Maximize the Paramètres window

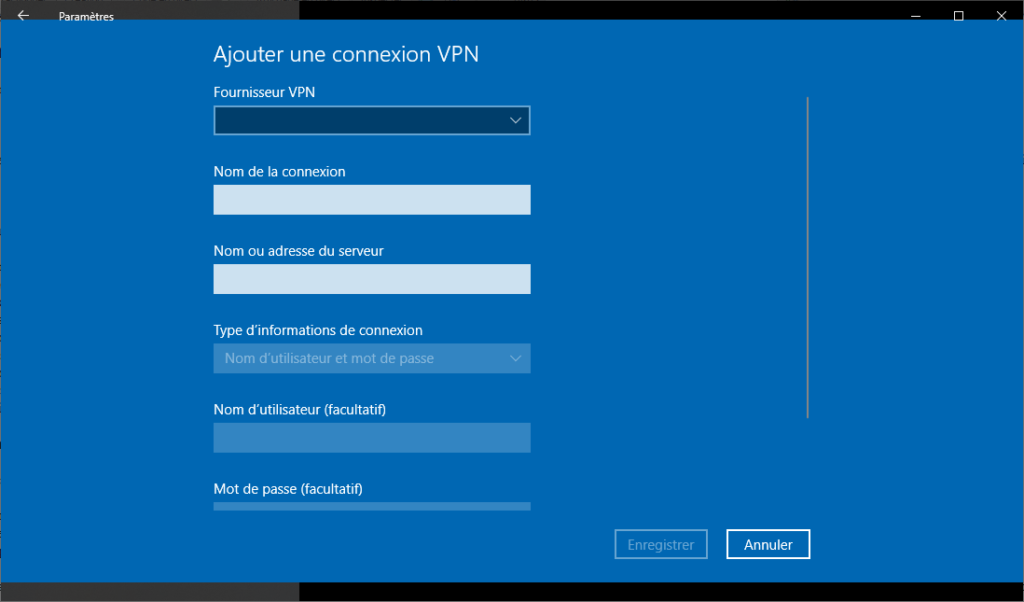coord(959,16)
